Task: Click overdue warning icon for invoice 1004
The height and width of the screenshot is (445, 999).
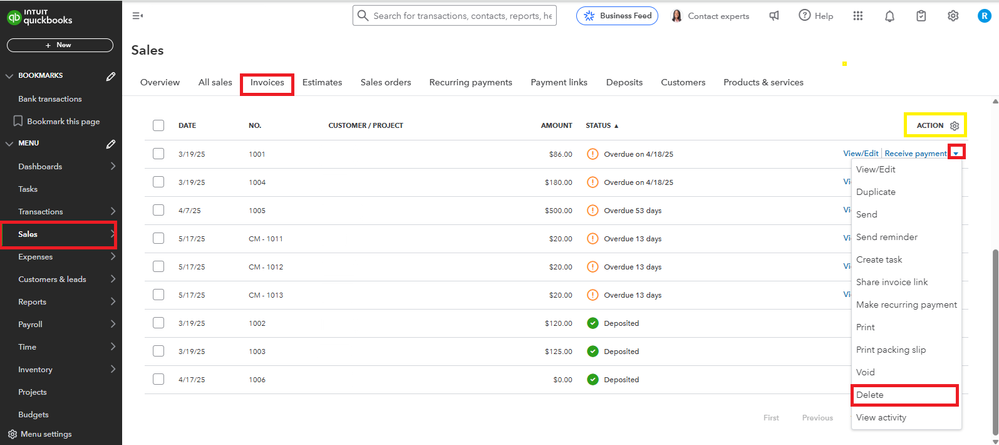Action: 593,182
